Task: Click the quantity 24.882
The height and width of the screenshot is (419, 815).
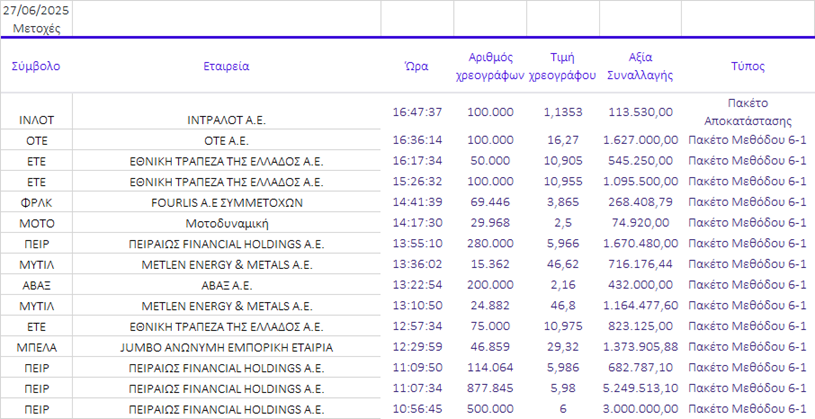Action: pyautogui.click(x=490, y=306)
